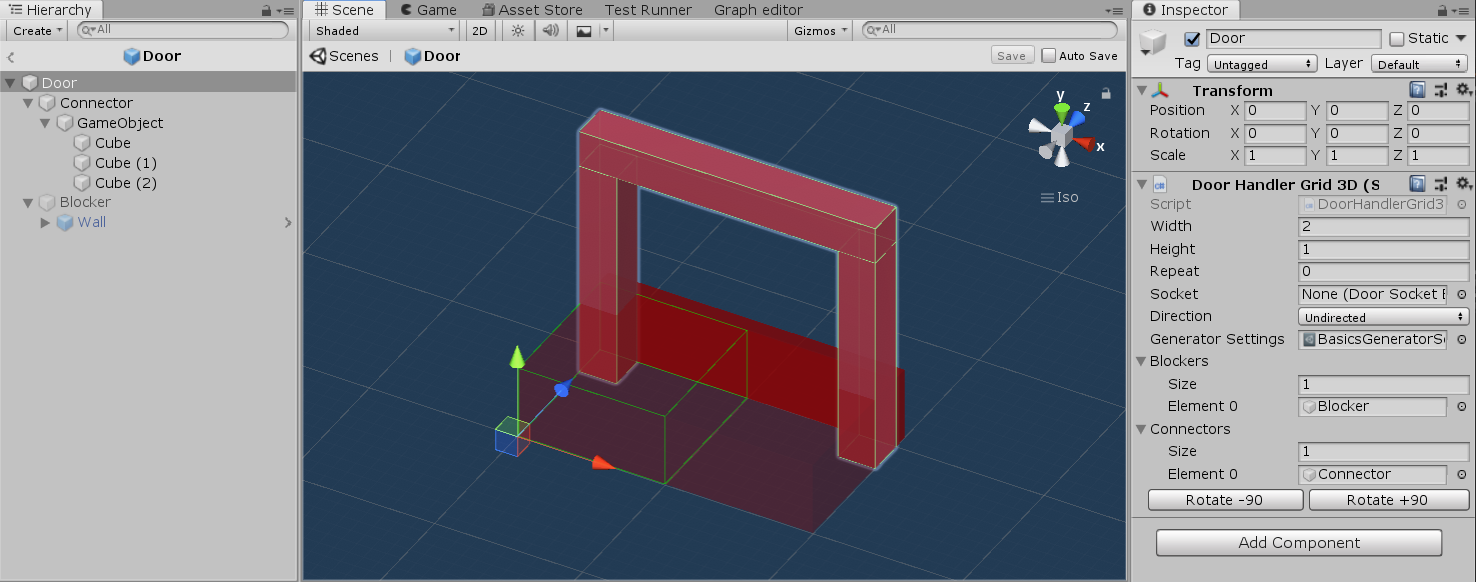The image size is (1476, 582).
Task: Enable the Static checkbox
Action: pyautogui.click(x=1397, y=39)
